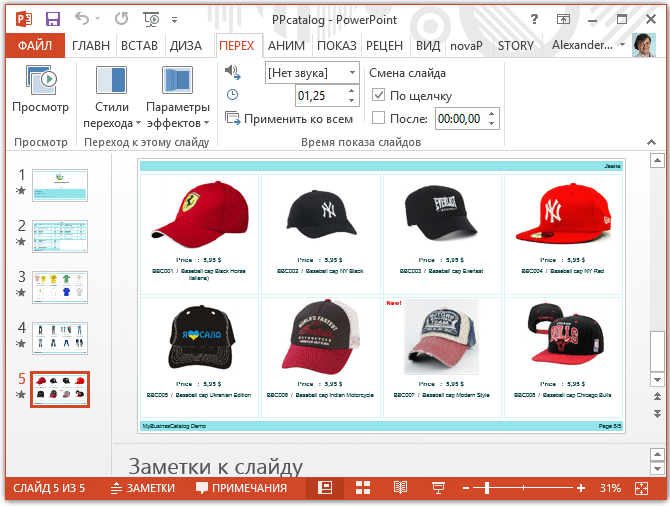Decrease the После time with down arrow
Screen dimensions: 670x506
491,124
